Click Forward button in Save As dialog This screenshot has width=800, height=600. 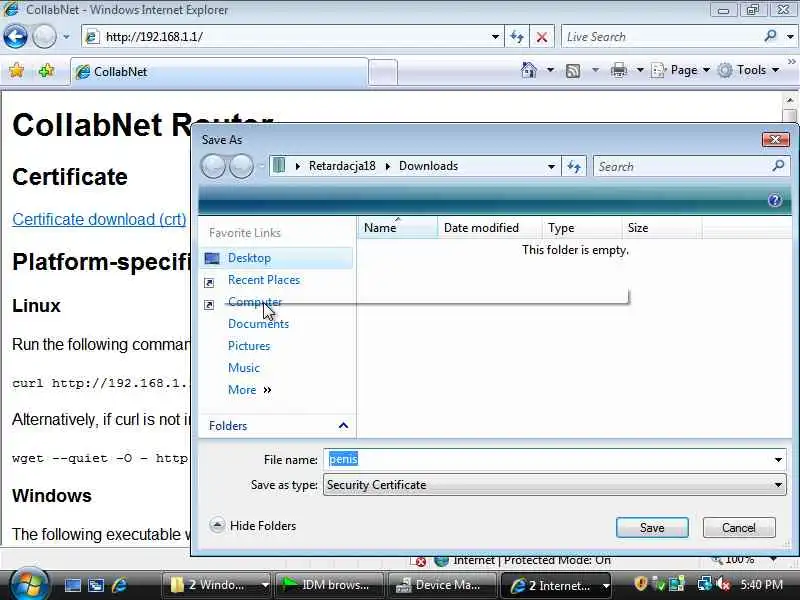pyautogui.click(x=241, y=166)
